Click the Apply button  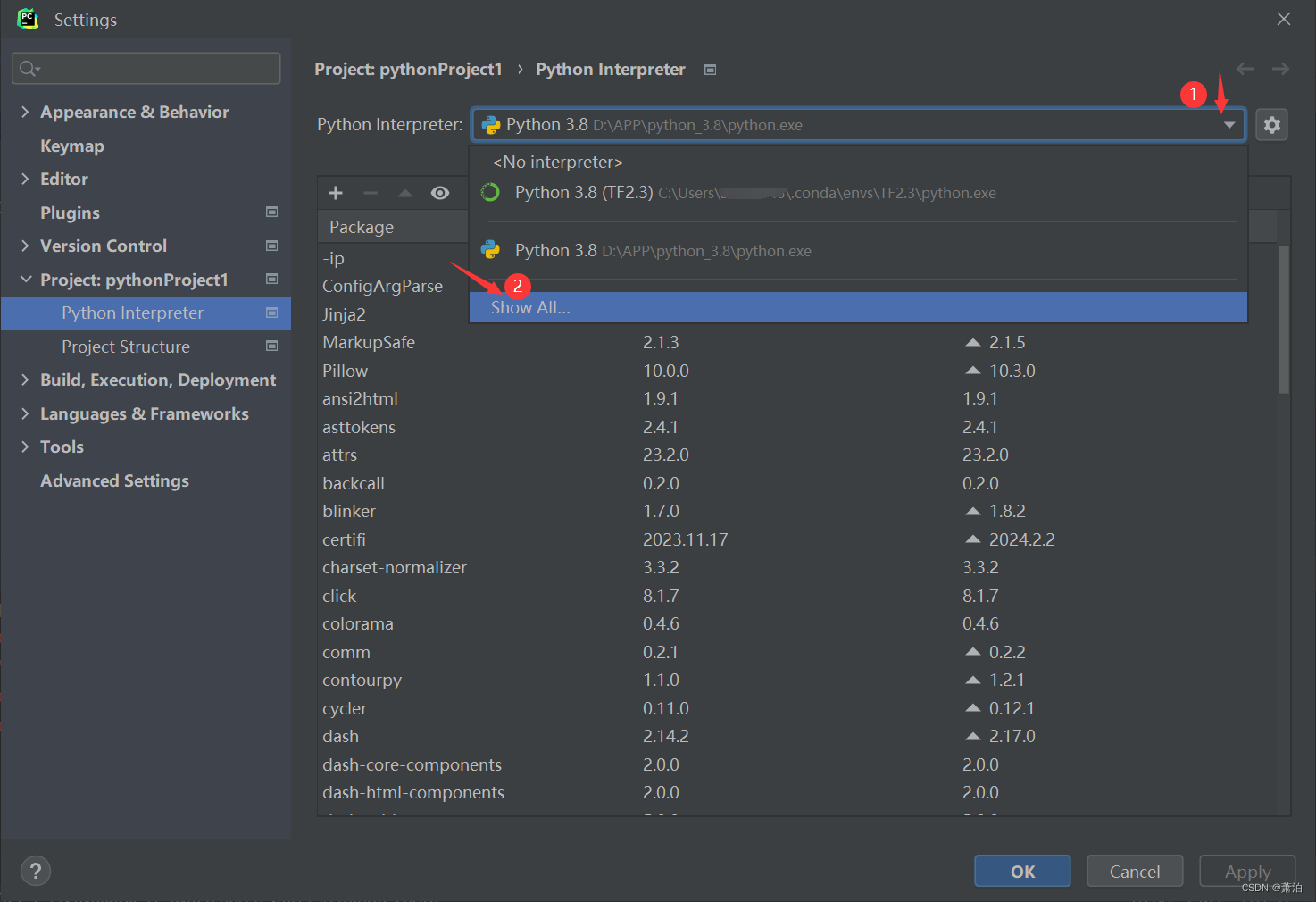[x=1247, y=871]
